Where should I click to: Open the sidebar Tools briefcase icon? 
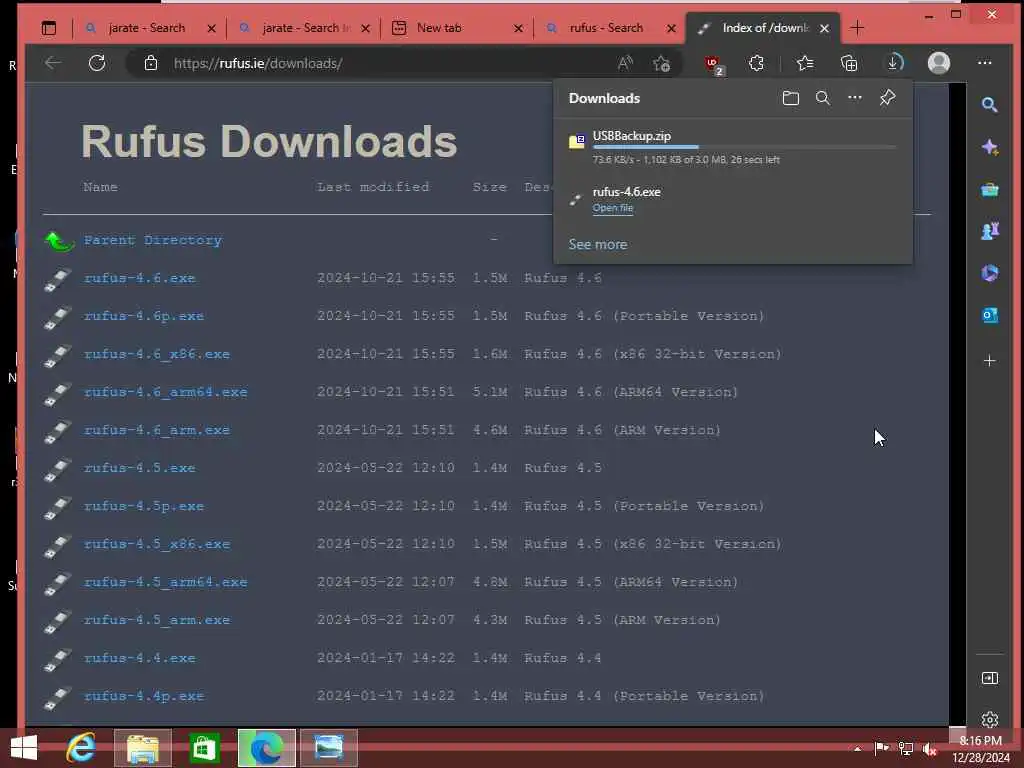[989, 189]
